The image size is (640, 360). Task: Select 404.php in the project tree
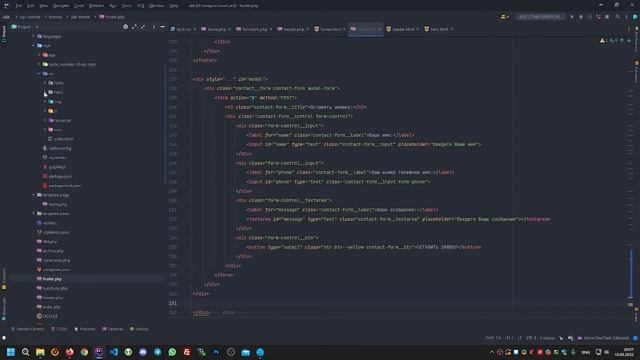pos(47,242)
